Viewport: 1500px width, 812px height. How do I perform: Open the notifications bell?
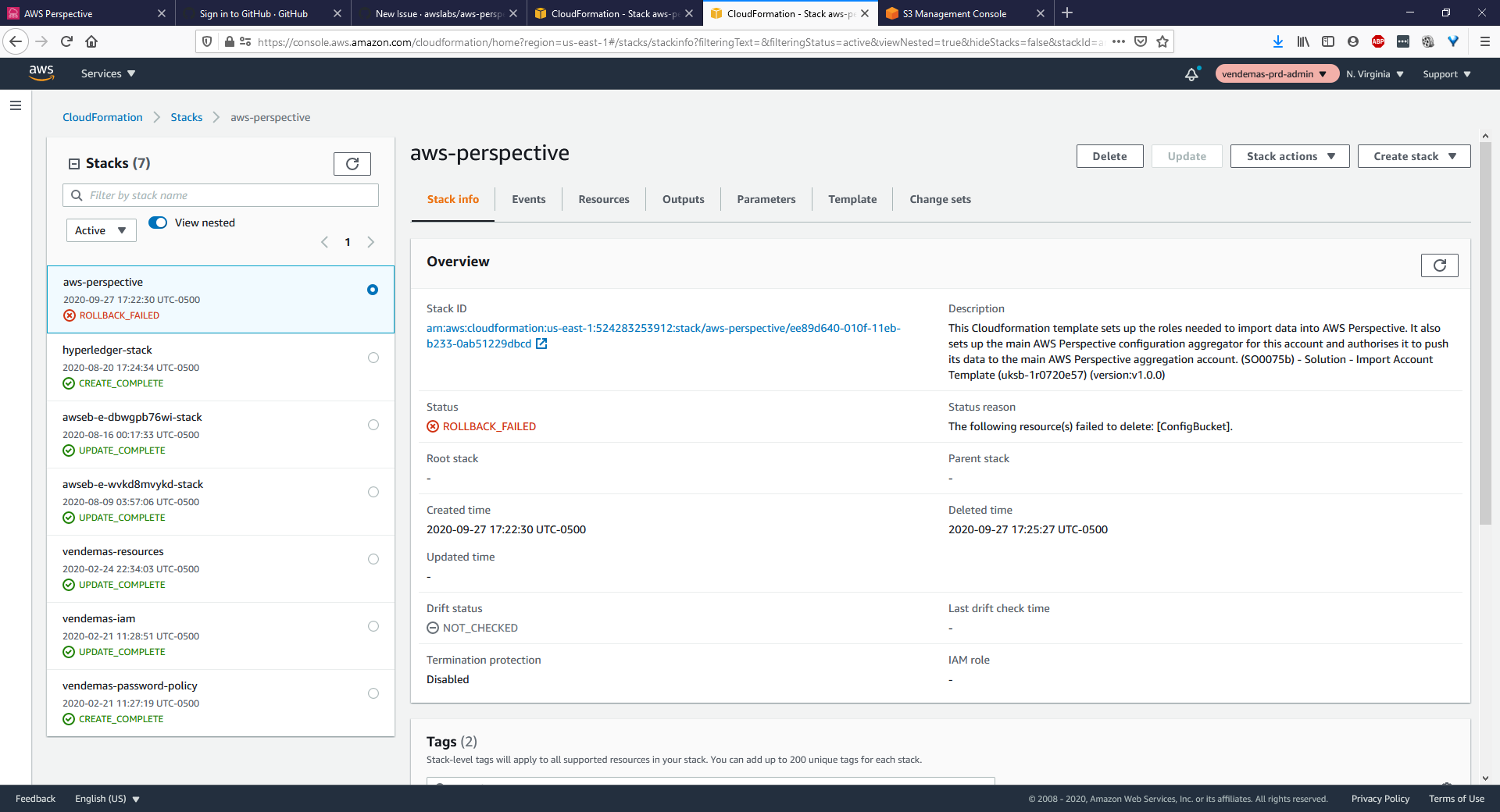[x=1191, y=74]
